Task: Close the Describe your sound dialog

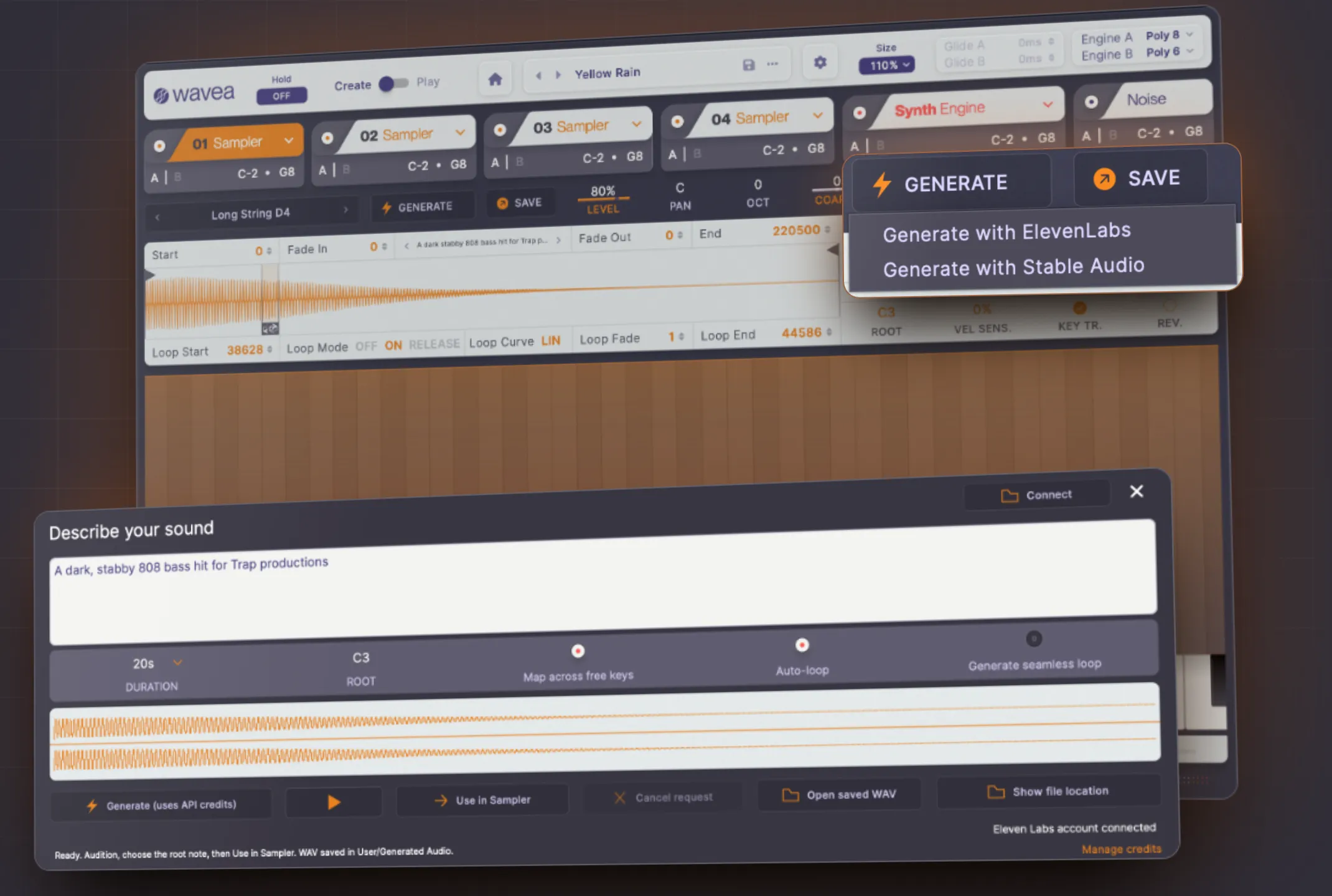Action: [1136, 492]
